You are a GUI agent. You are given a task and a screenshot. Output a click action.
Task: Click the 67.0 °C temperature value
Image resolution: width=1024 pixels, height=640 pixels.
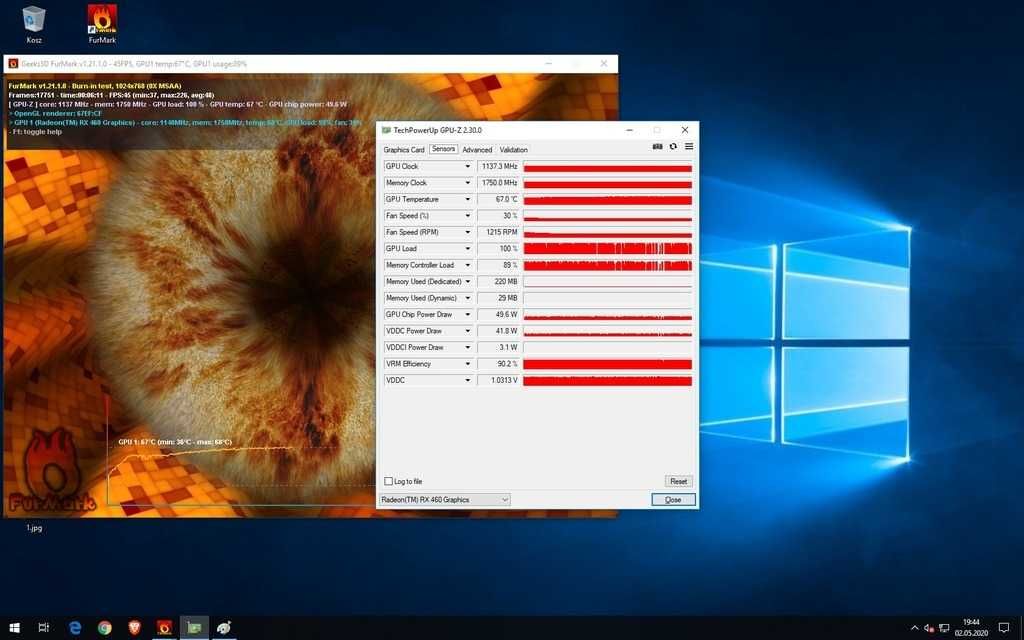coord(498,199)
